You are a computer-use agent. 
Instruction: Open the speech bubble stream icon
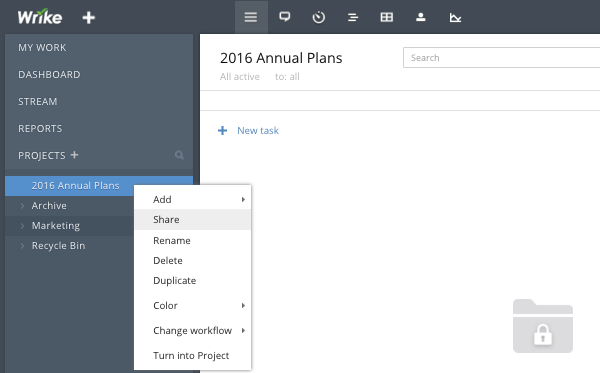tap(285, 17)
